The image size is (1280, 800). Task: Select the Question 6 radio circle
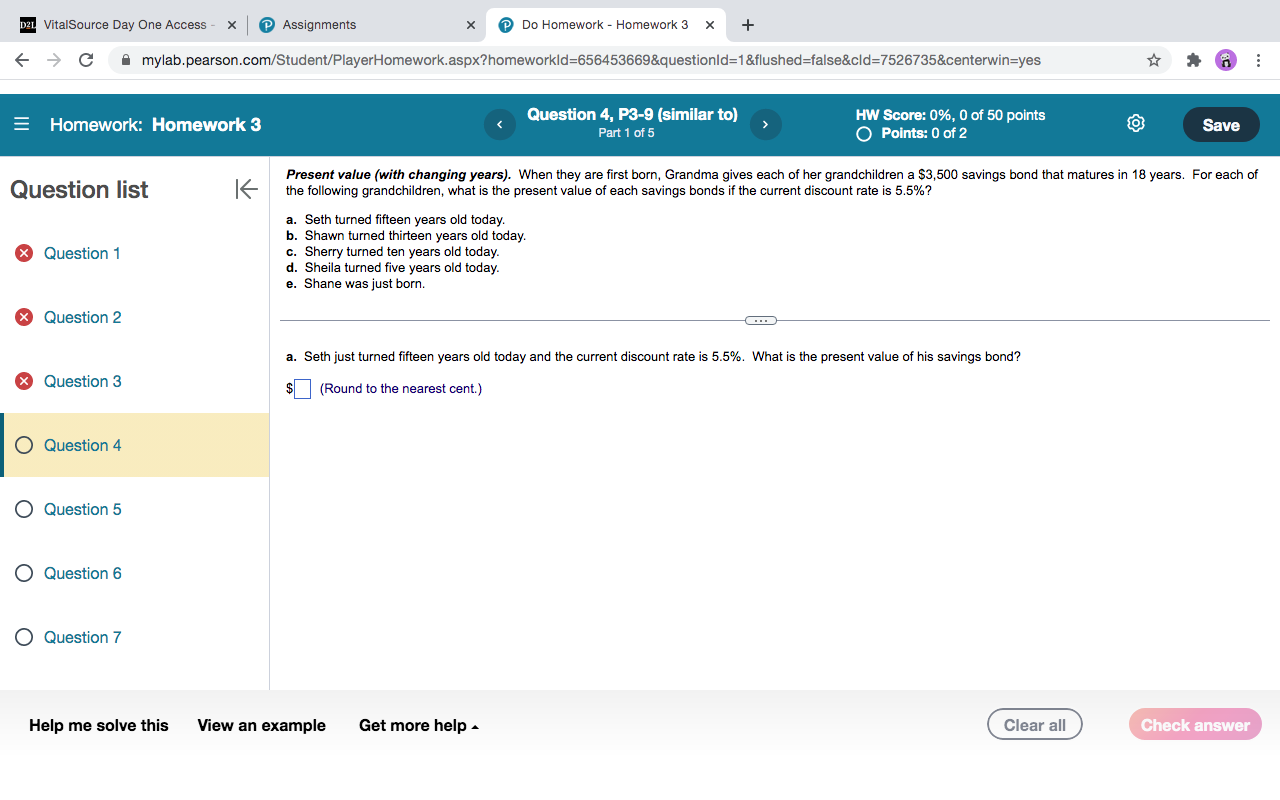pyautogui.click(x=23, y=572)
